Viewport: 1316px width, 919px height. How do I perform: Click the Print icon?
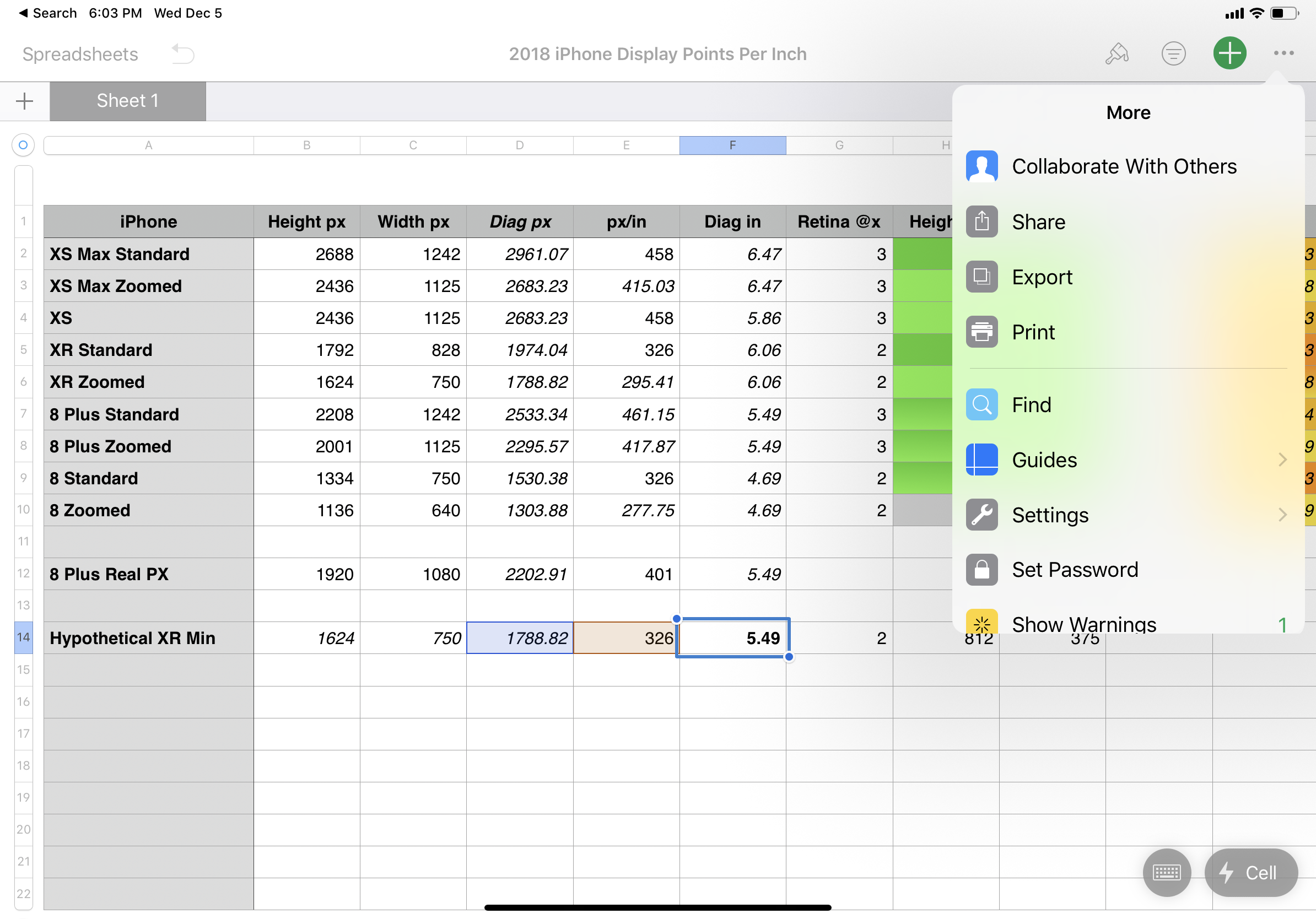[981, 332]
